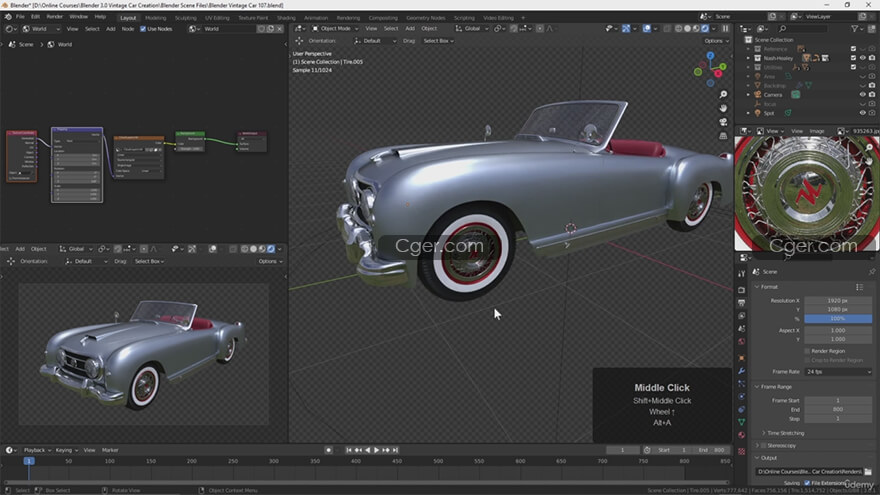Open the Render properties tab icon
The width and height of the screenshot is (880, 495).
(741, 290)
